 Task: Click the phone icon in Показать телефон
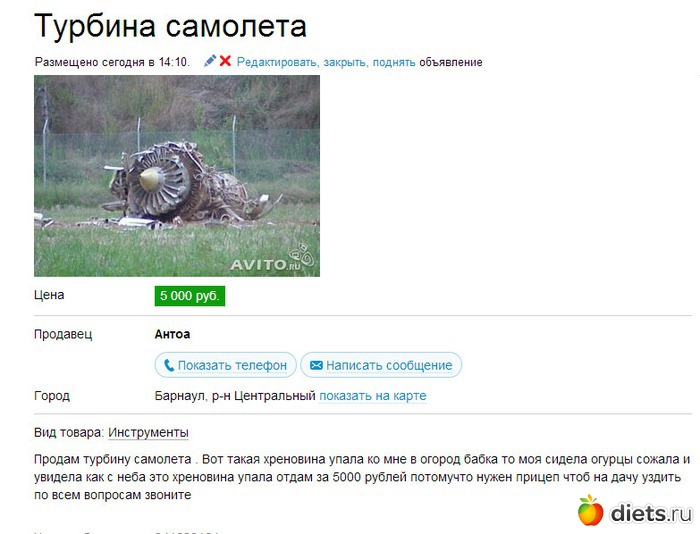169,365
